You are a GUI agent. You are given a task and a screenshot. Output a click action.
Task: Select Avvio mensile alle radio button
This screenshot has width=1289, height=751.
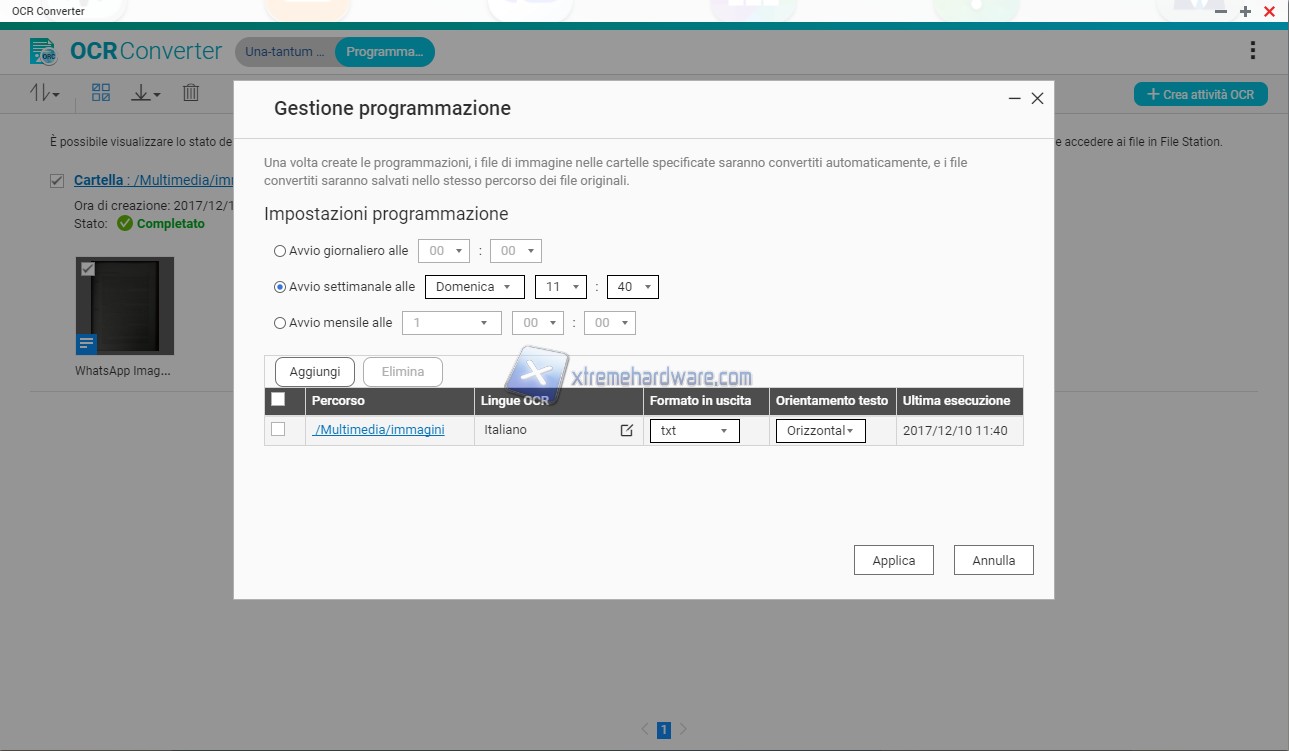[280, 323]
